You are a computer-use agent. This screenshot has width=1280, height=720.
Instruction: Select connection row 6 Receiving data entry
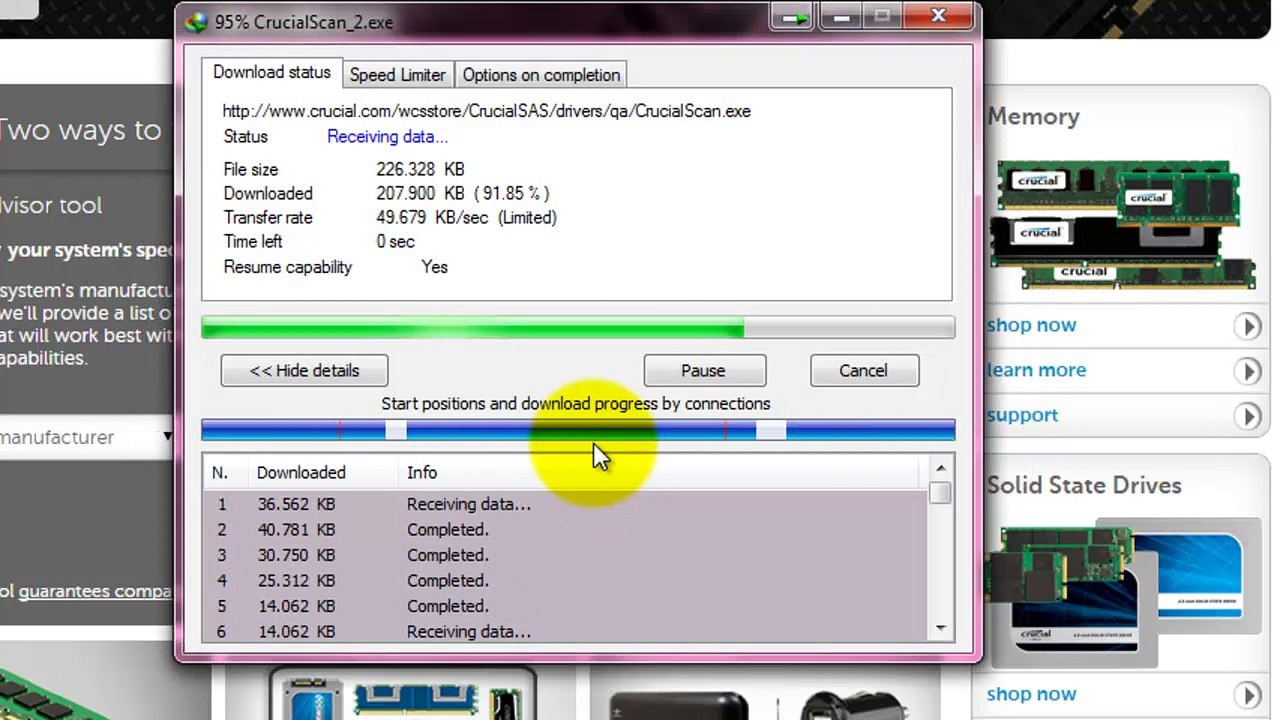(565, 631)
